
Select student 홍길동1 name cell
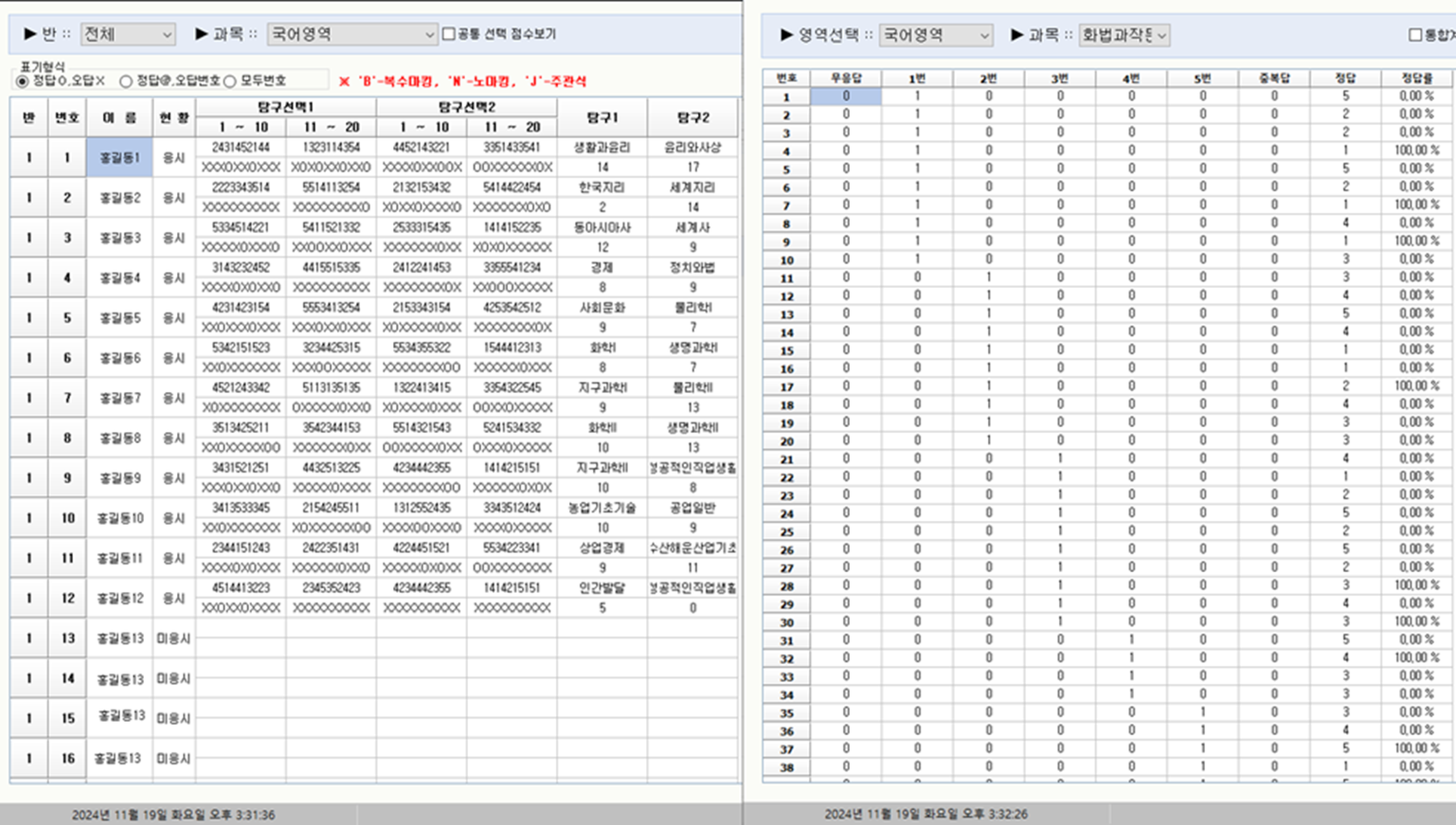click(119, 157)
